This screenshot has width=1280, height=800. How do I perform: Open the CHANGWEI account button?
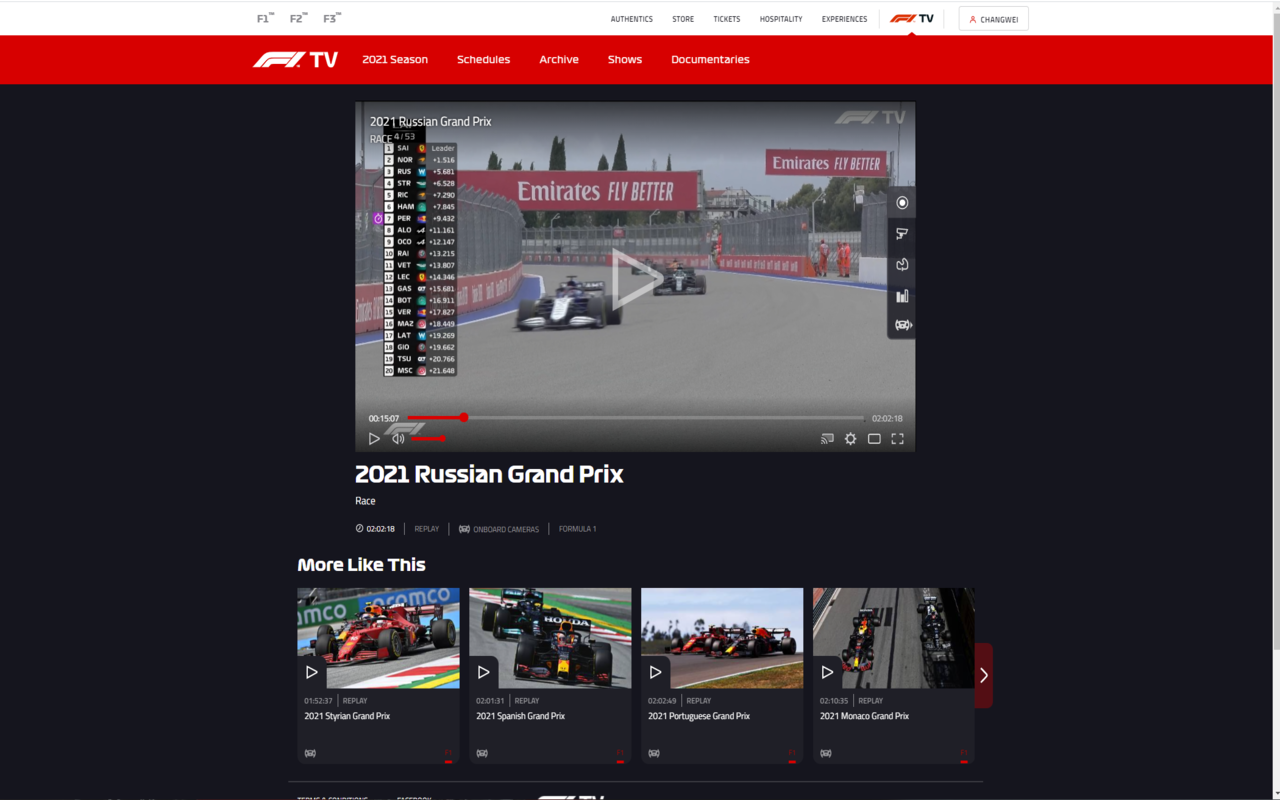pyautogui.click(x=993, y=19)
